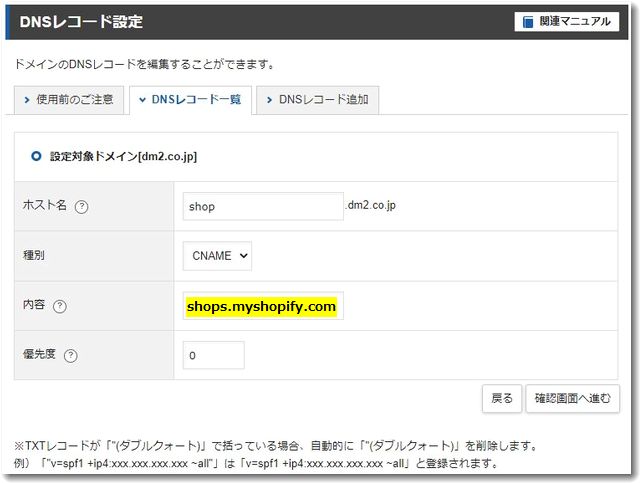Click the arrow icon on 使用前のご注意 tab

[27, 100]
